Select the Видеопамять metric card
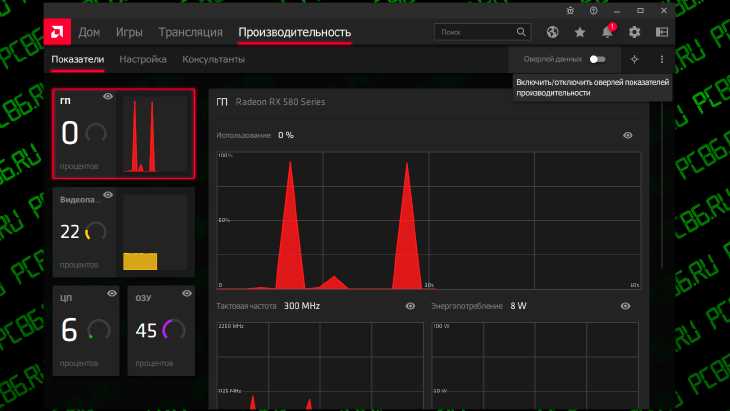Screen dimensions: 730x411 pos(124,232)
